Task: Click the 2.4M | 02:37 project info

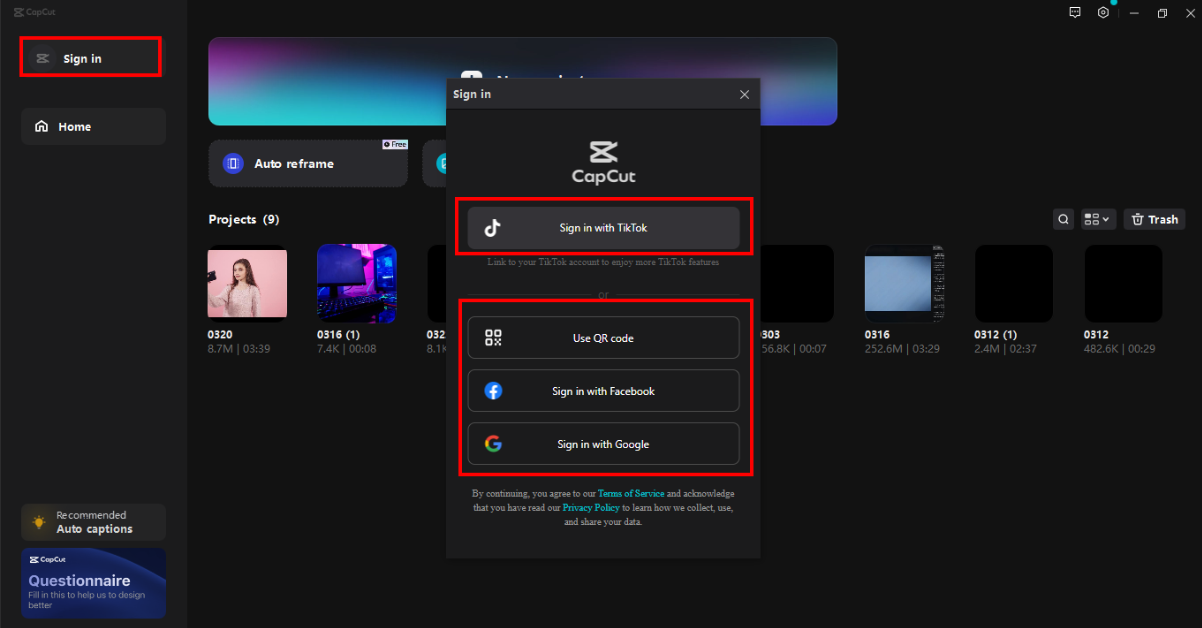Action: [1006, 349]
